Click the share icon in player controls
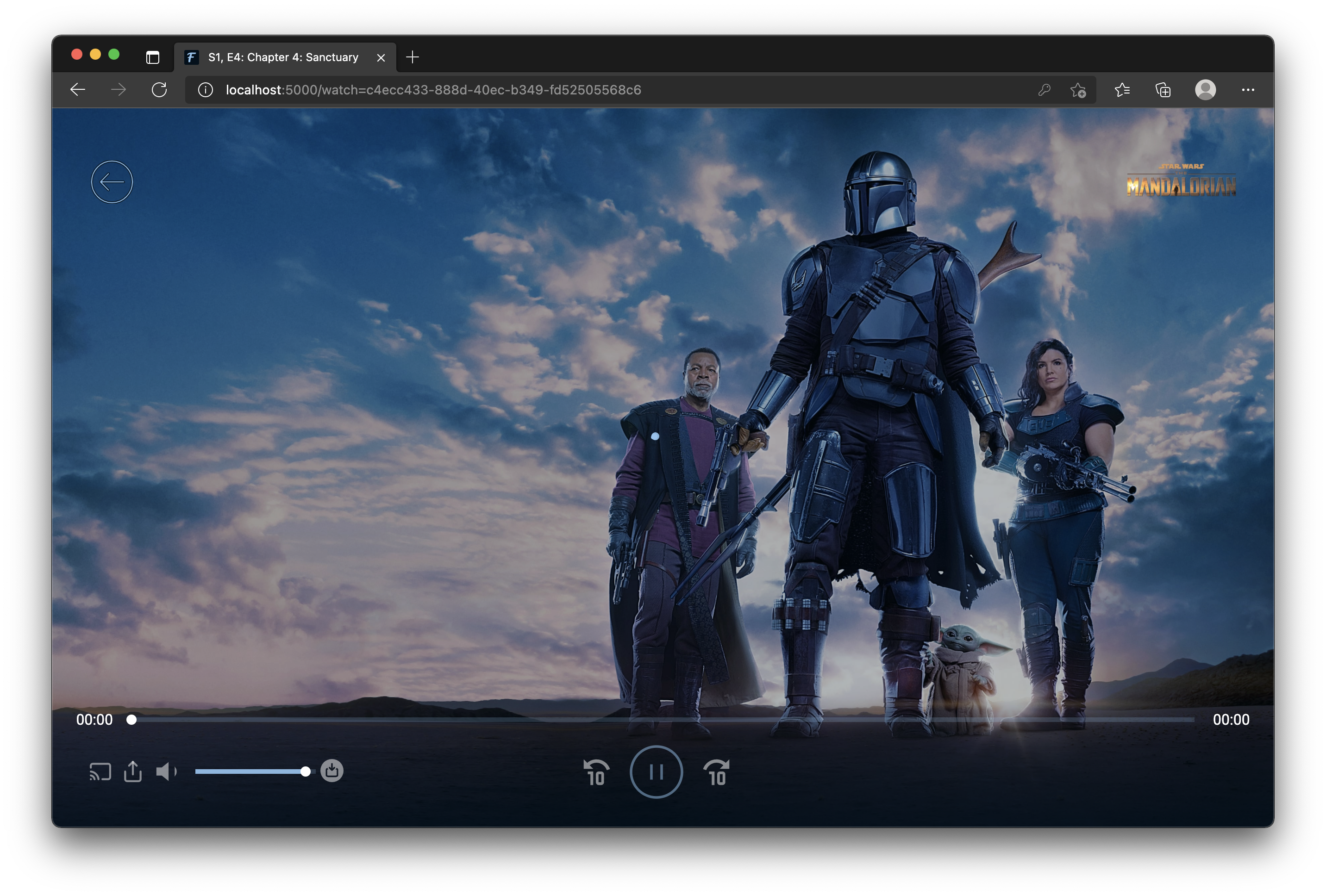This screenshot has height=896, width=1326. 133,772
